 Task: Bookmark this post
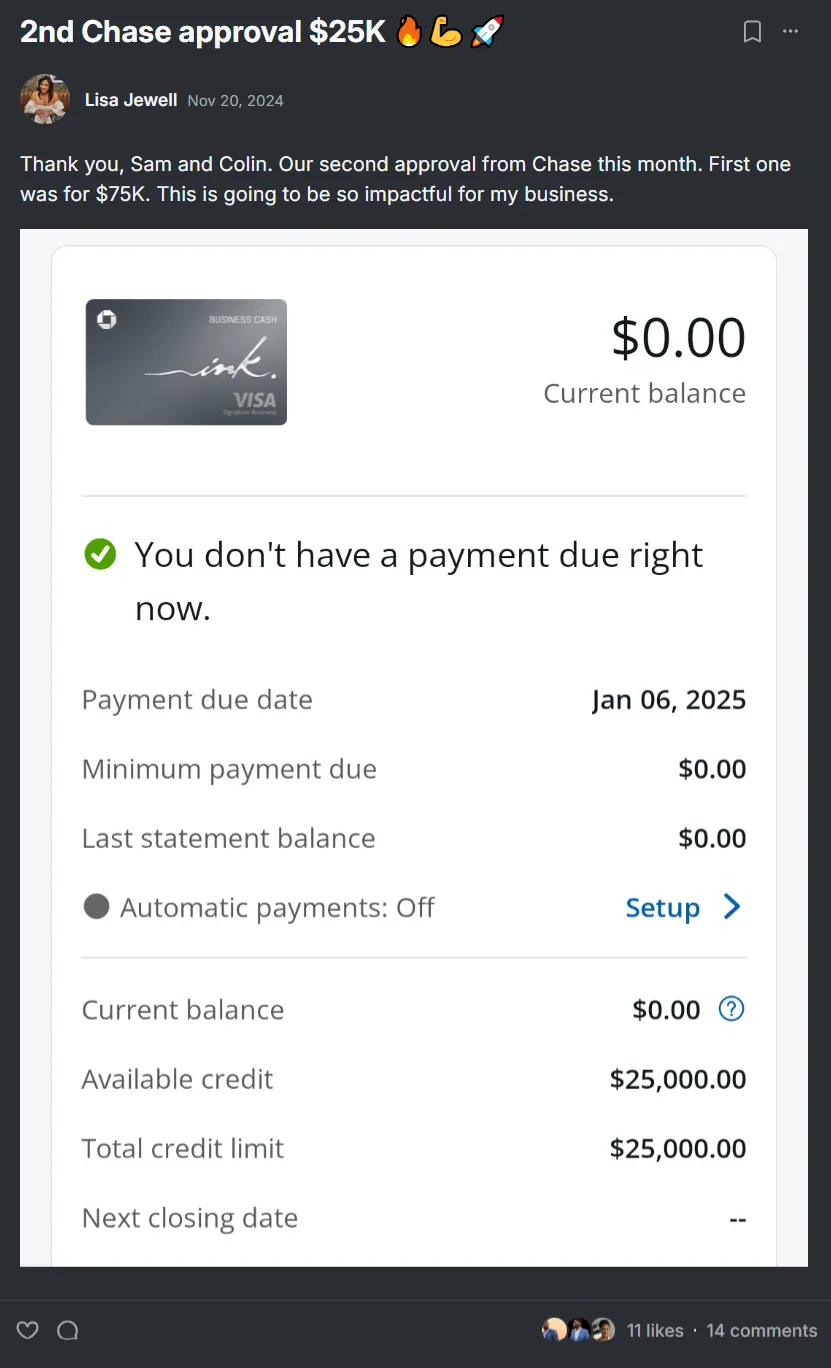coord(752,32)
